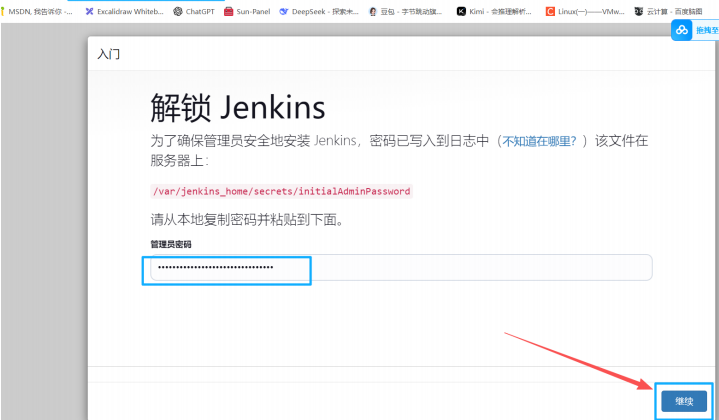Image resolution: width=719 pixels, height=420 pixels.
Task: Click the Sun-Panel red icon
Action: [x=228, y=11]
